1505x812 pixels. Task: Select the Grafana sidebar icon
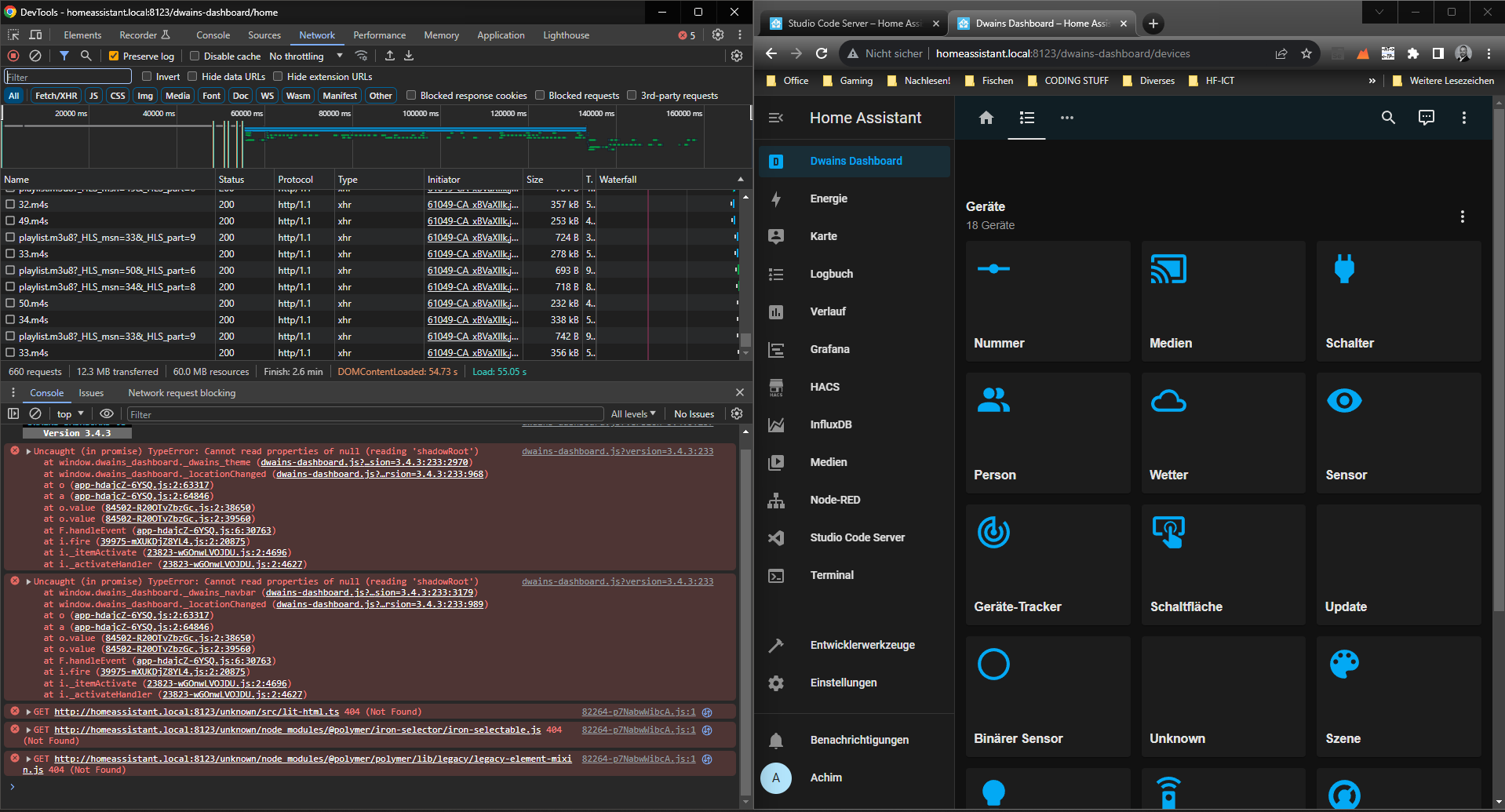point(776,349)
